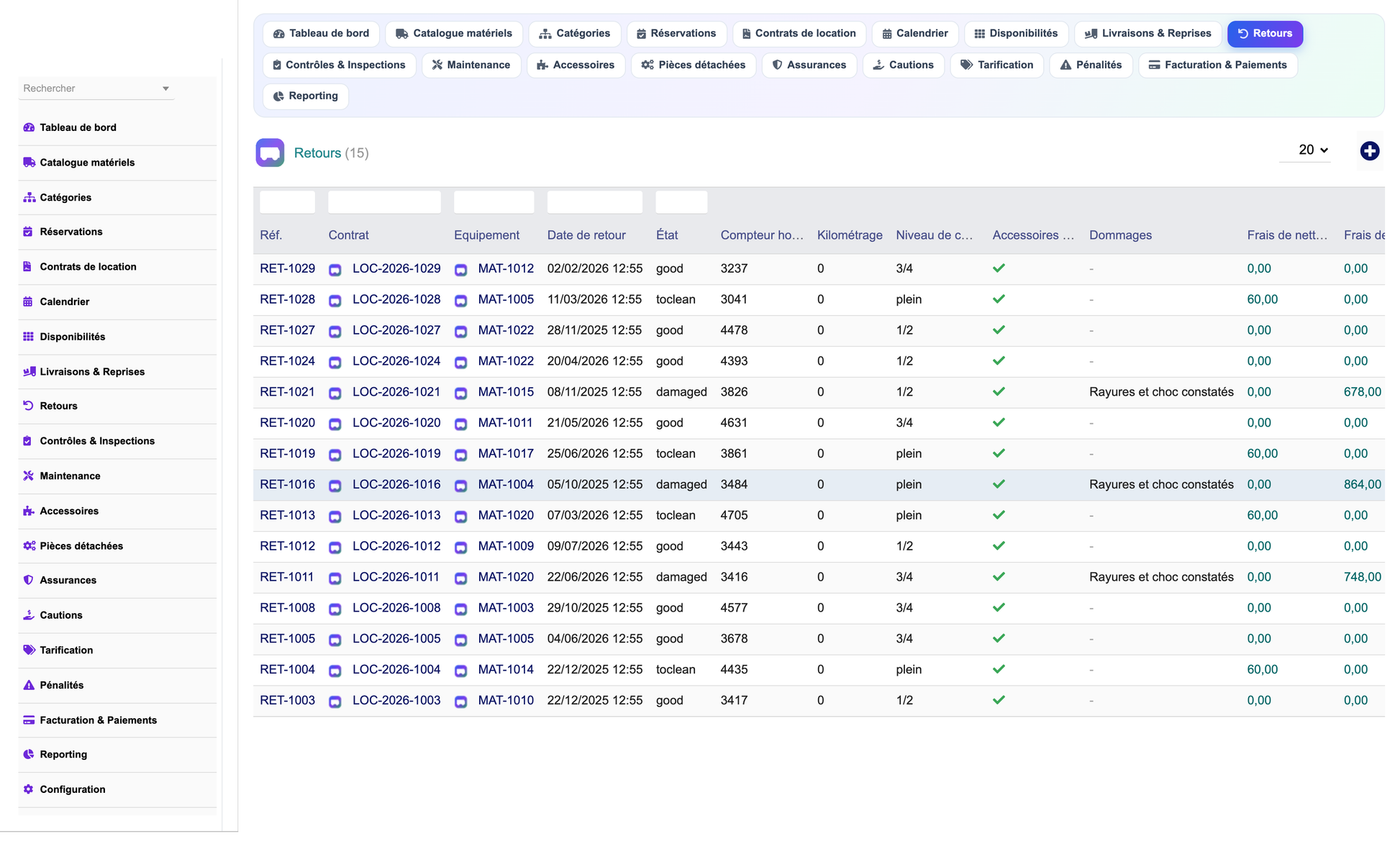The height and width of the screenshot is (867, 1400).
Task: Click the Equipement filter input field
Action: click(494, 202)
